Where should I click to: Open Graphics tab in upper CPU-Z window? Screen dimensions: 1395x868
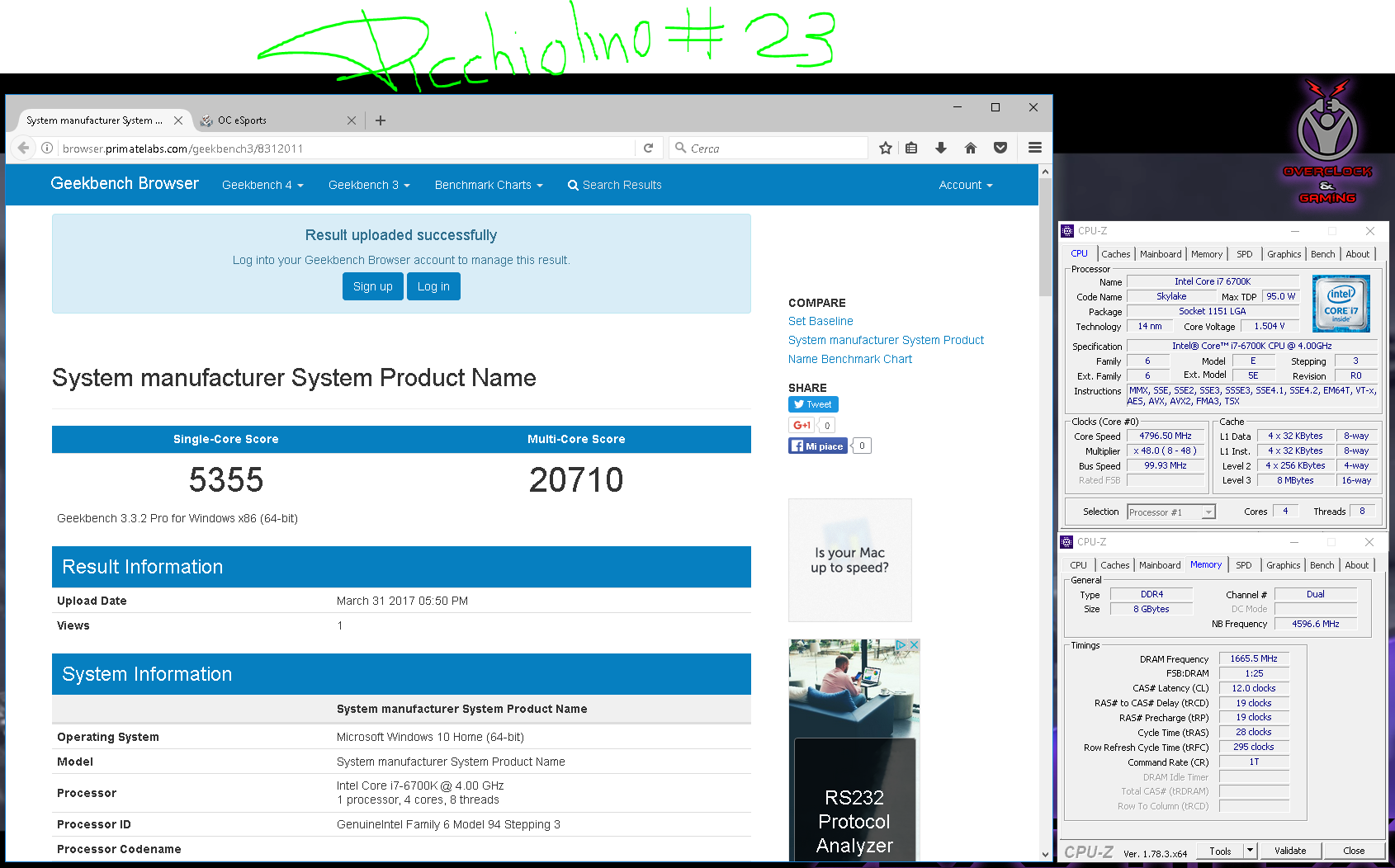(x=1284, y=254)
